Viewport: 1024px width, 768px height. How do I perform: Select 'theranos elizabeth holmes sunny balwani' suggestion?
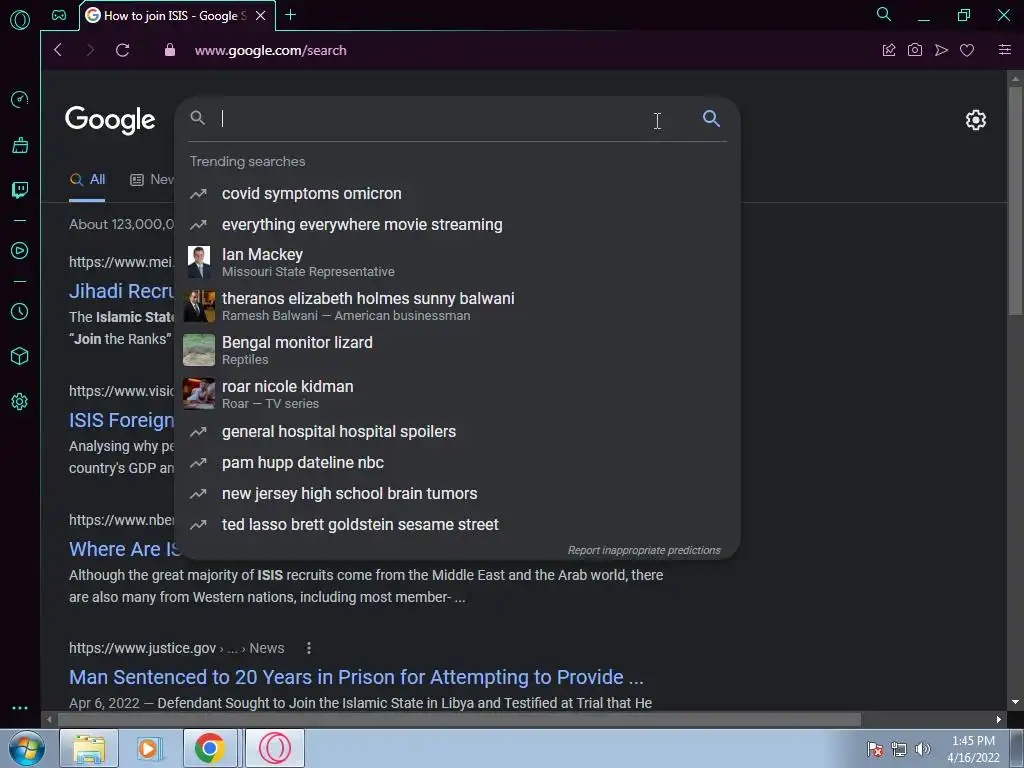tap(457, 306)
